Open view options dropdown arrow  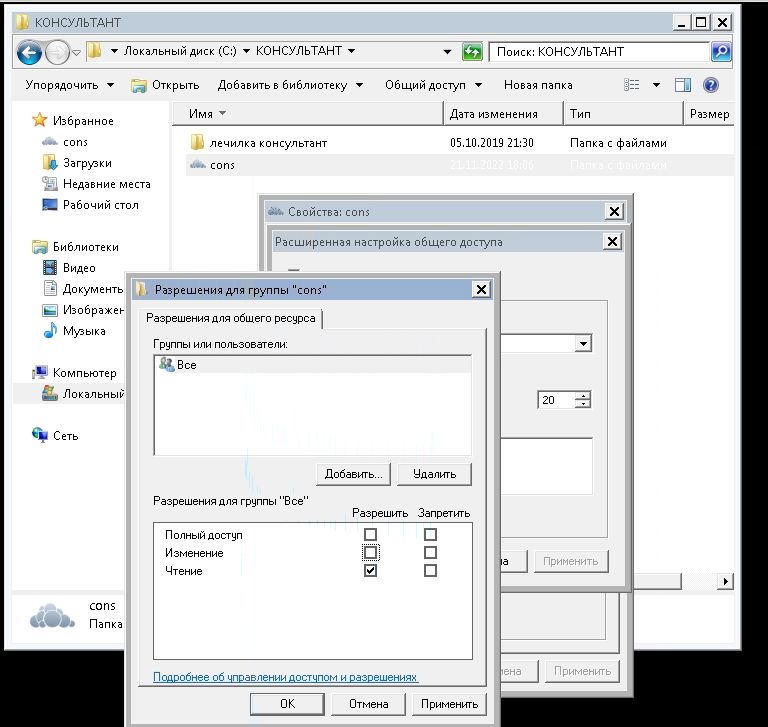[x=656, y=85]
